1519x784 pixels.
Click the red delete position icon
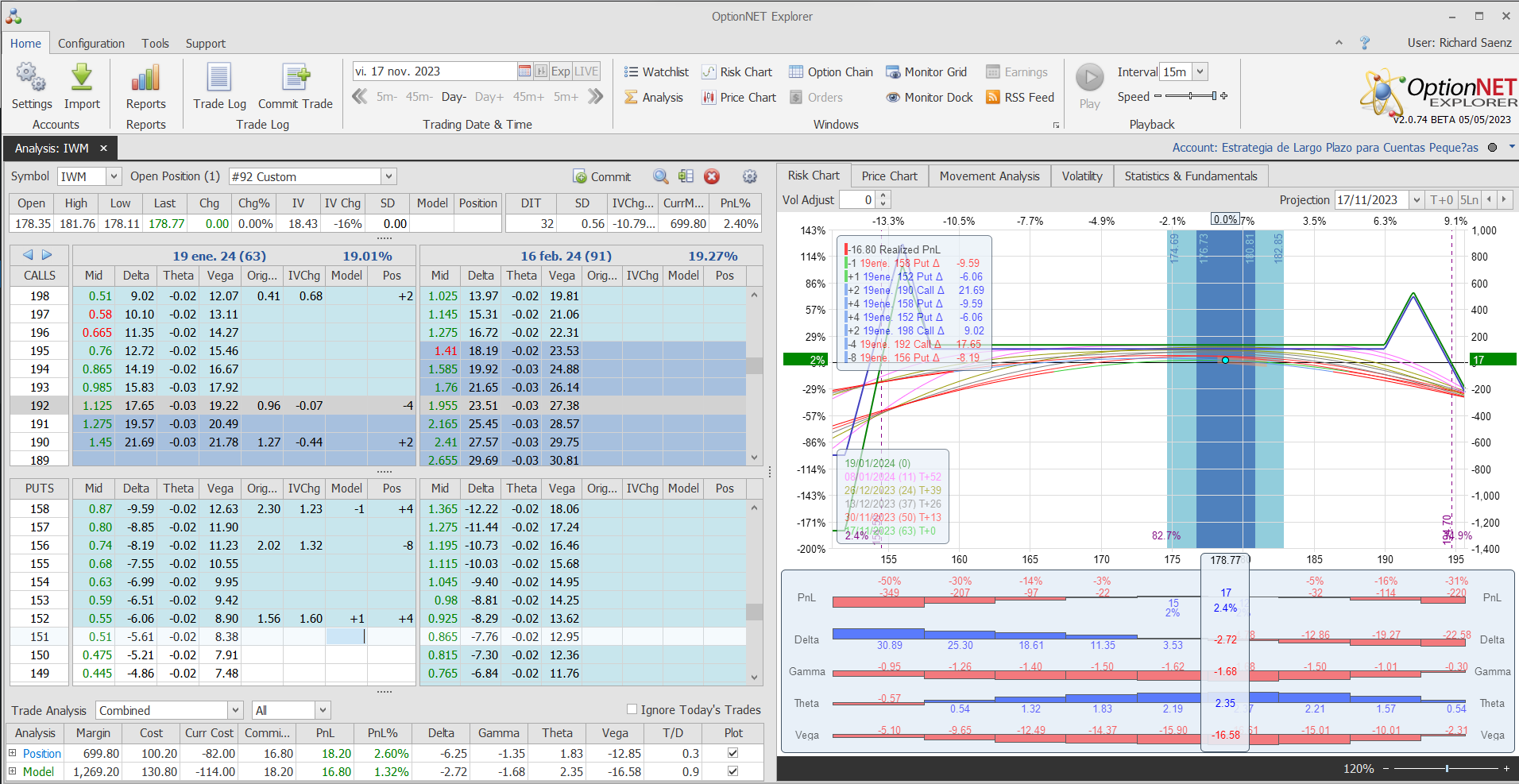pyautogui.click(x=712, y=176)
